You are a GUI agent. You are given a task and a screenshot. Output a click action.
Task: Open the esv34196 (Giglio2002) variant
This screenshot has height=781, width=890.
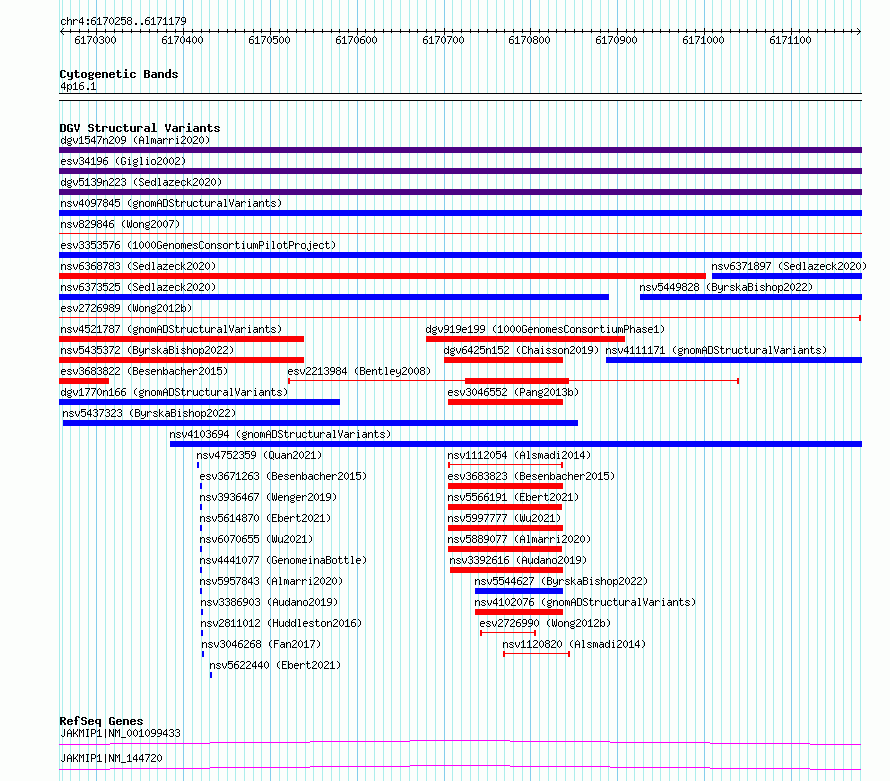(x=123, y=161)
